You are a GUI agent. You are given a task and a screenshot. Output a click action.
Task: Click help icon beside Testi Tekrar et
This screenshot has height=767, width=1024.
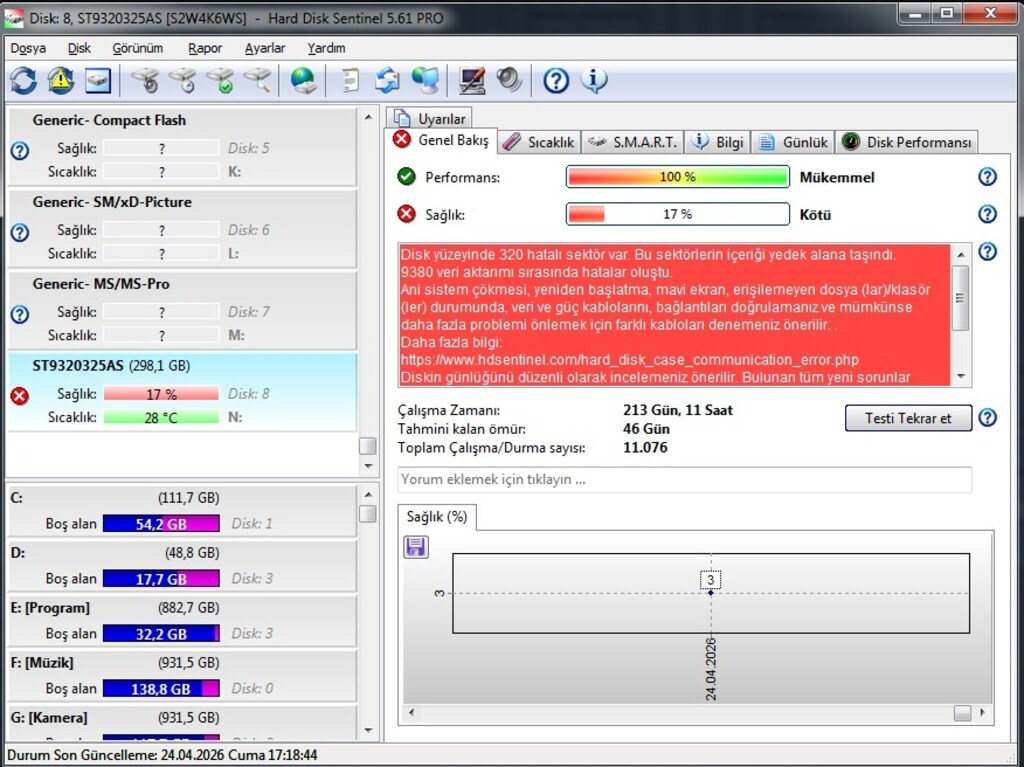pos(987,417)
